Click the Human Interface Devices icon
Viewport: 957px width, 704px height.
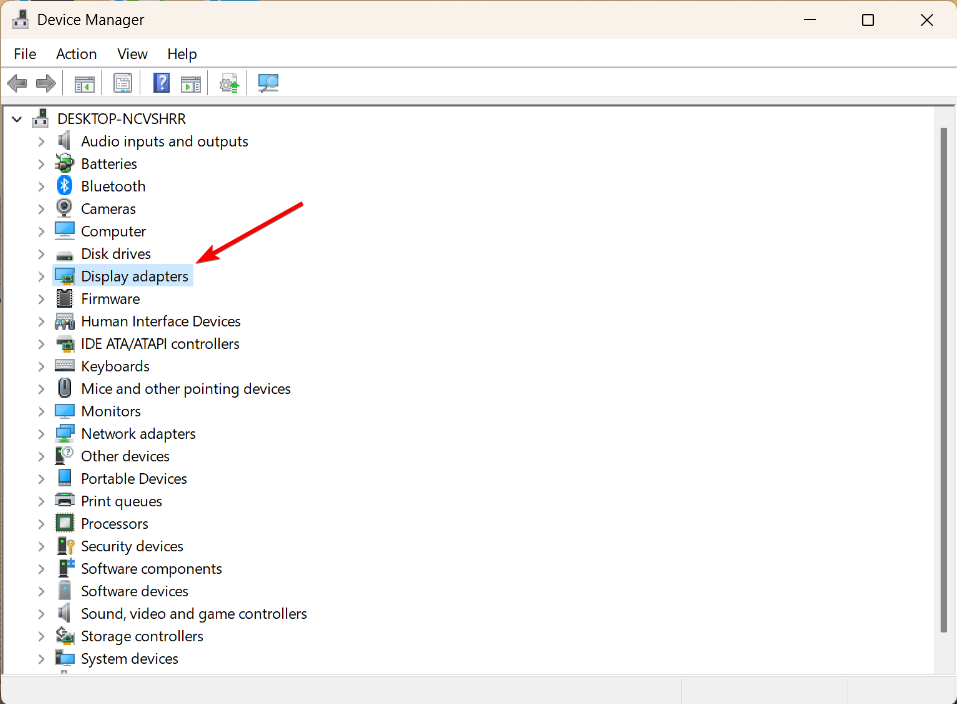65,321
